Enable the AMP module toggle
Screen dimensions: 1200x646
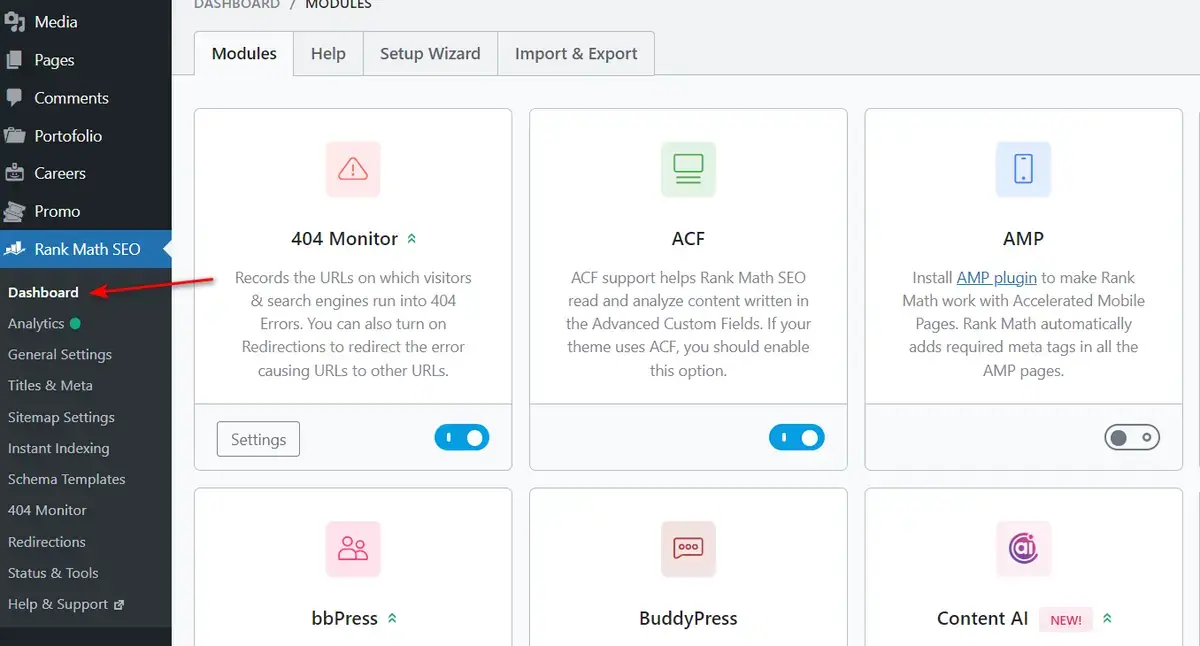tap(1132, 438)
